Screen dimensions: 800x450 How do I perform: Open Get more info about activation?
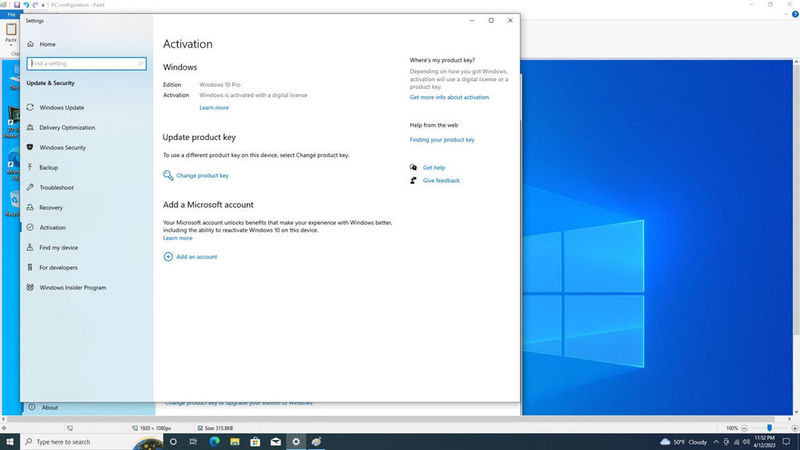pos(449,97)
